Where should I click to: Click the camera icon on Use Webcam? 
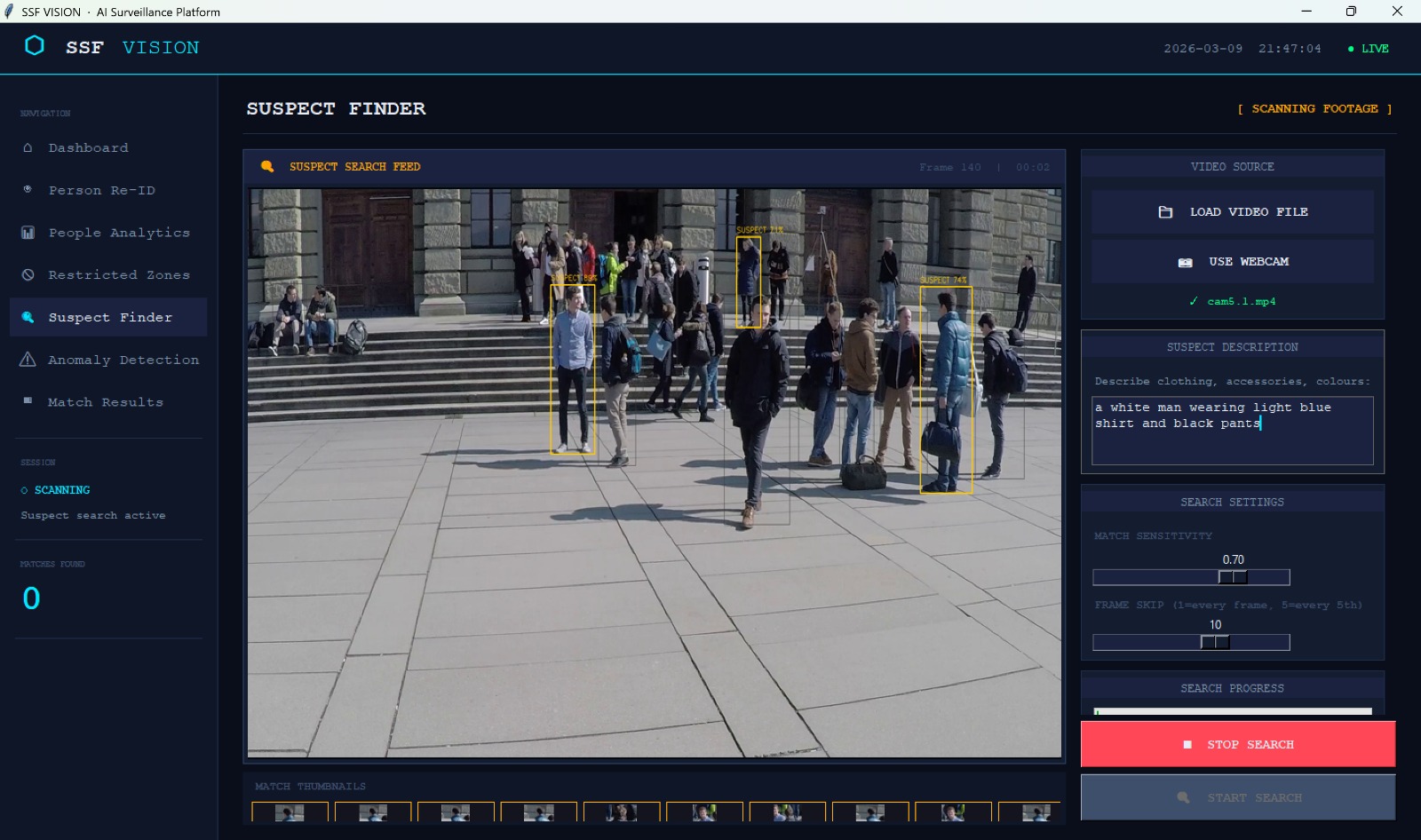point(1185,261)
